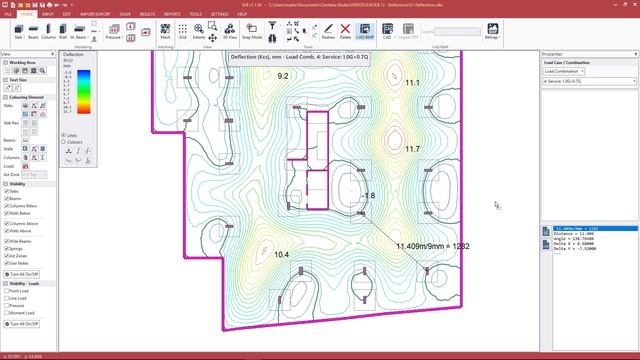Click the first Text Size icon
The width and height of the screenshot is (640, 360).
[x=8, y=88]
